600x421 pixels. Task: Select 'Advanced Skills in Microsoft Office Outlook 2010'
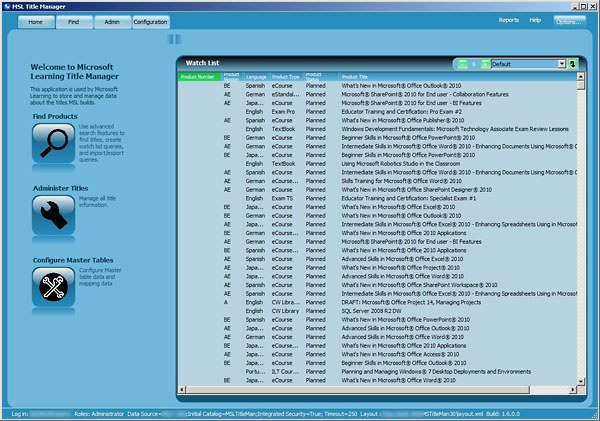(x=378, y=328)
